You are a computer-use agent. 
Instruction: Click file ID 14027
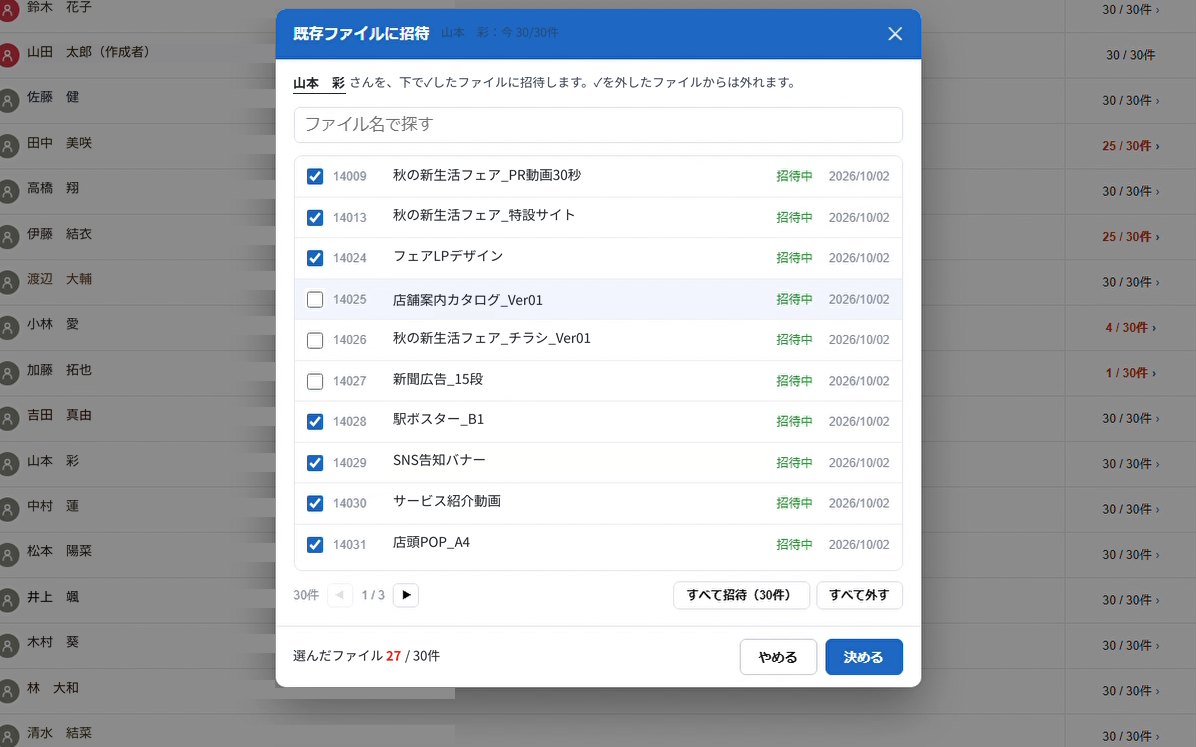[x=349, y=381]
